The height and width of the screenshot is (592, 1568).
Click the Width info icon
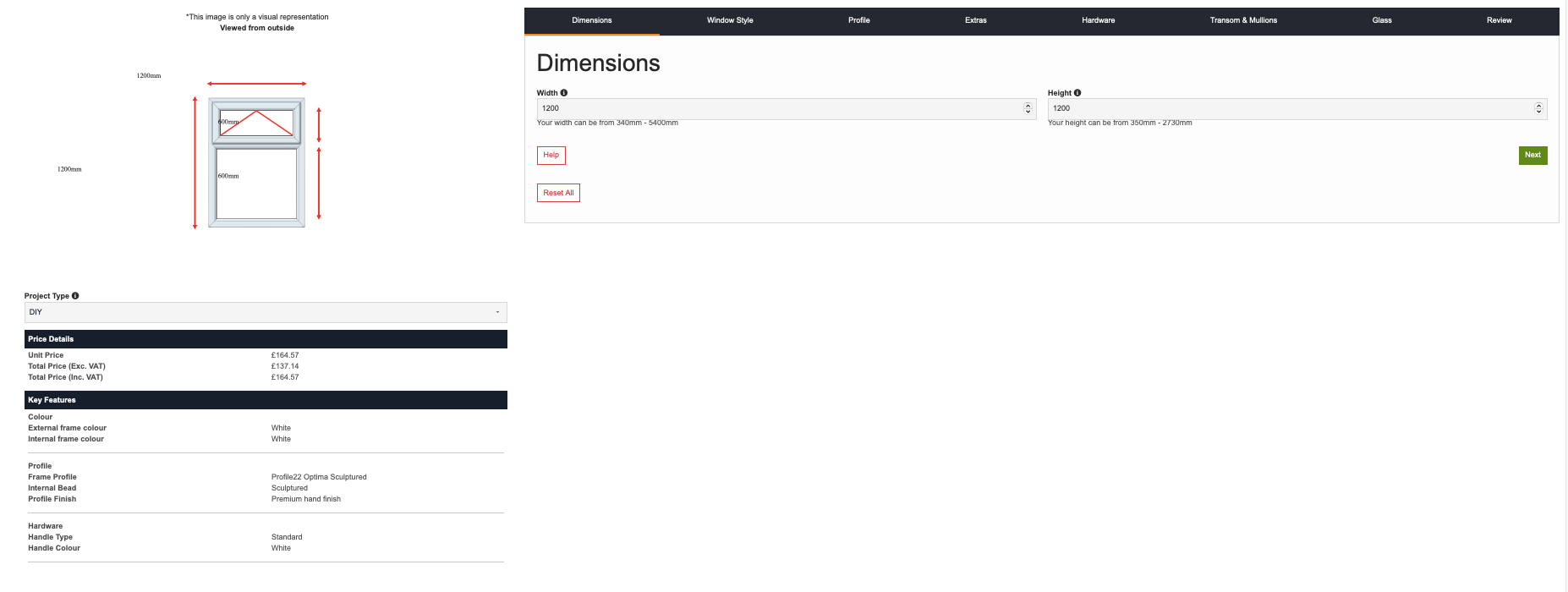point(564,93)
